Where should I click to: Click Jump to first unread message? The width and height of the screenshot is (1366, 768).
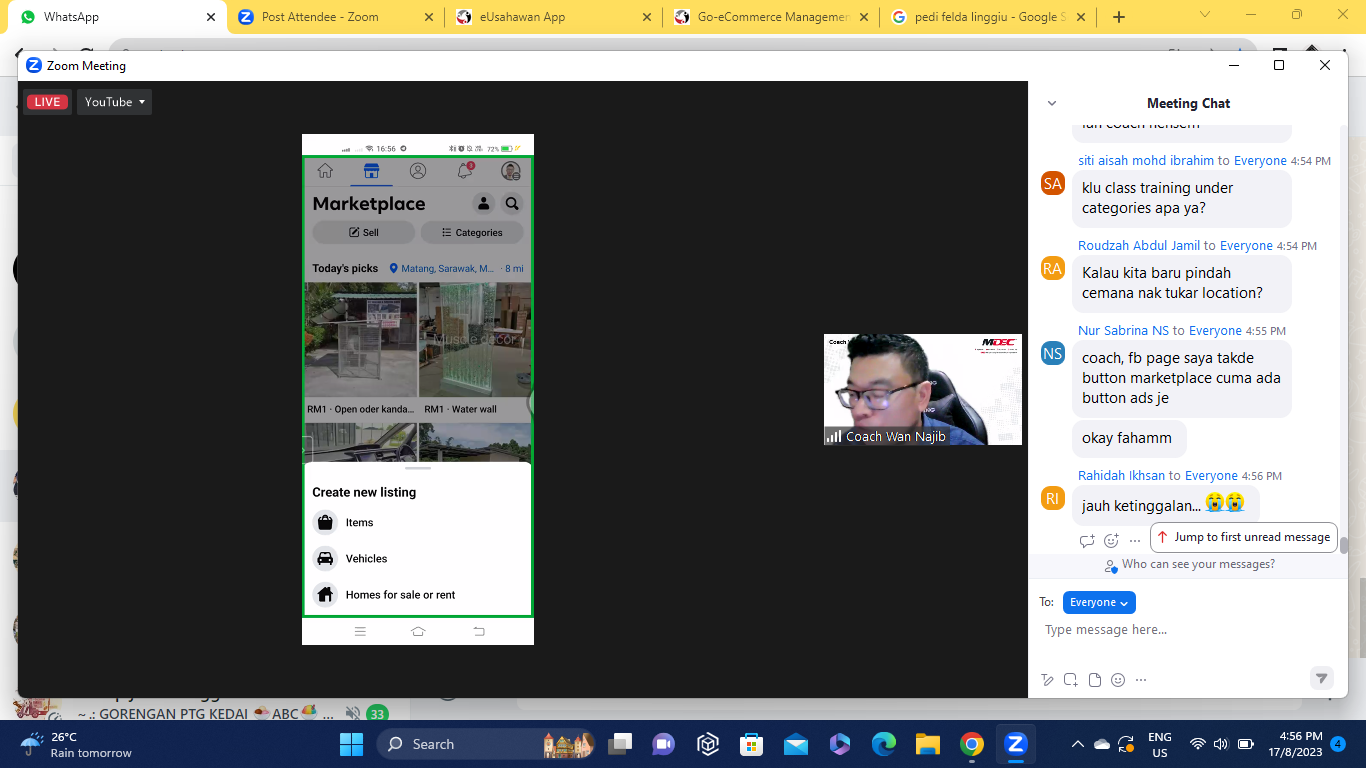pyautogui.click(x=1243, y=537)
